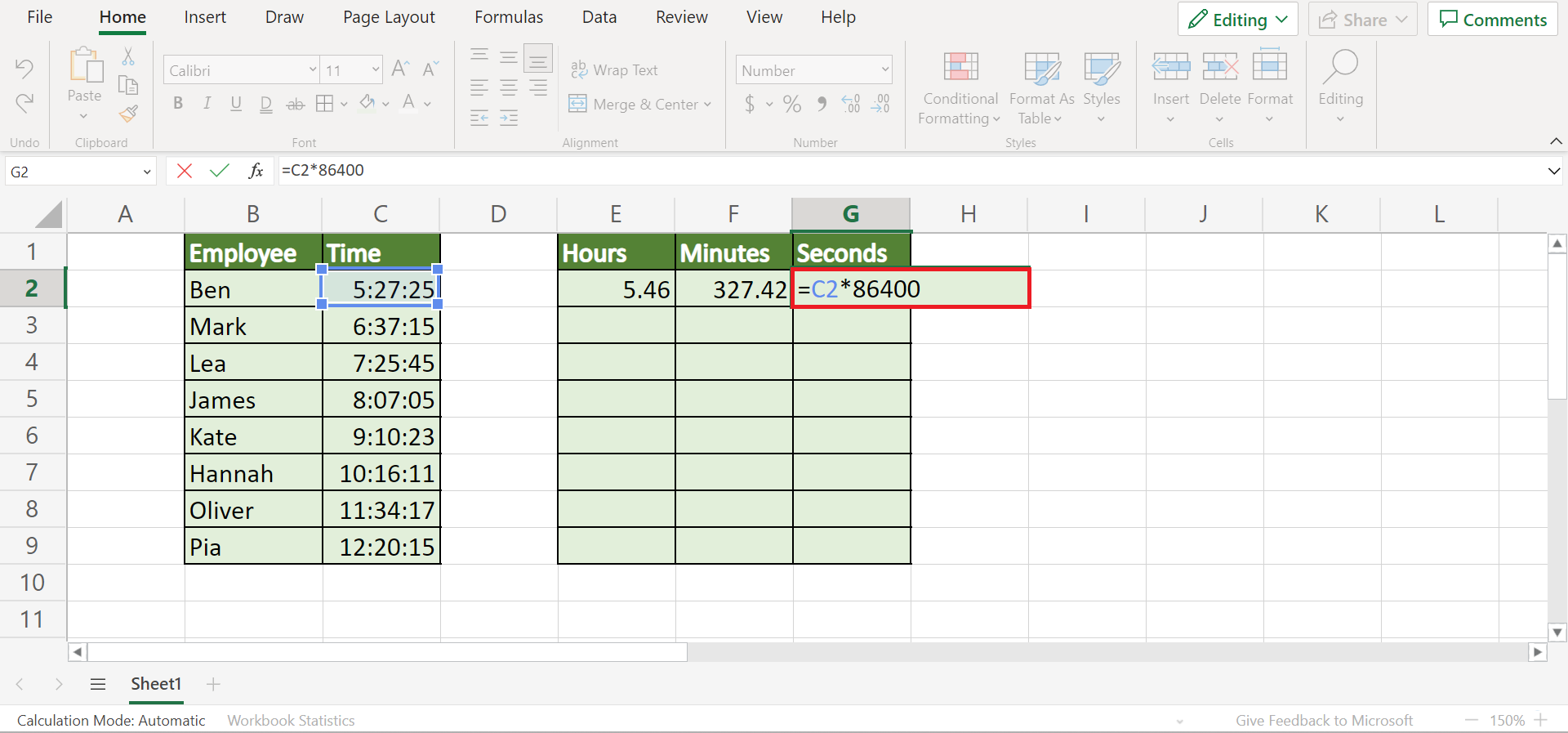Screen dimensions: 1568x733
Task: Apply the Comma Style format
Action: click(x=822, y=104)
